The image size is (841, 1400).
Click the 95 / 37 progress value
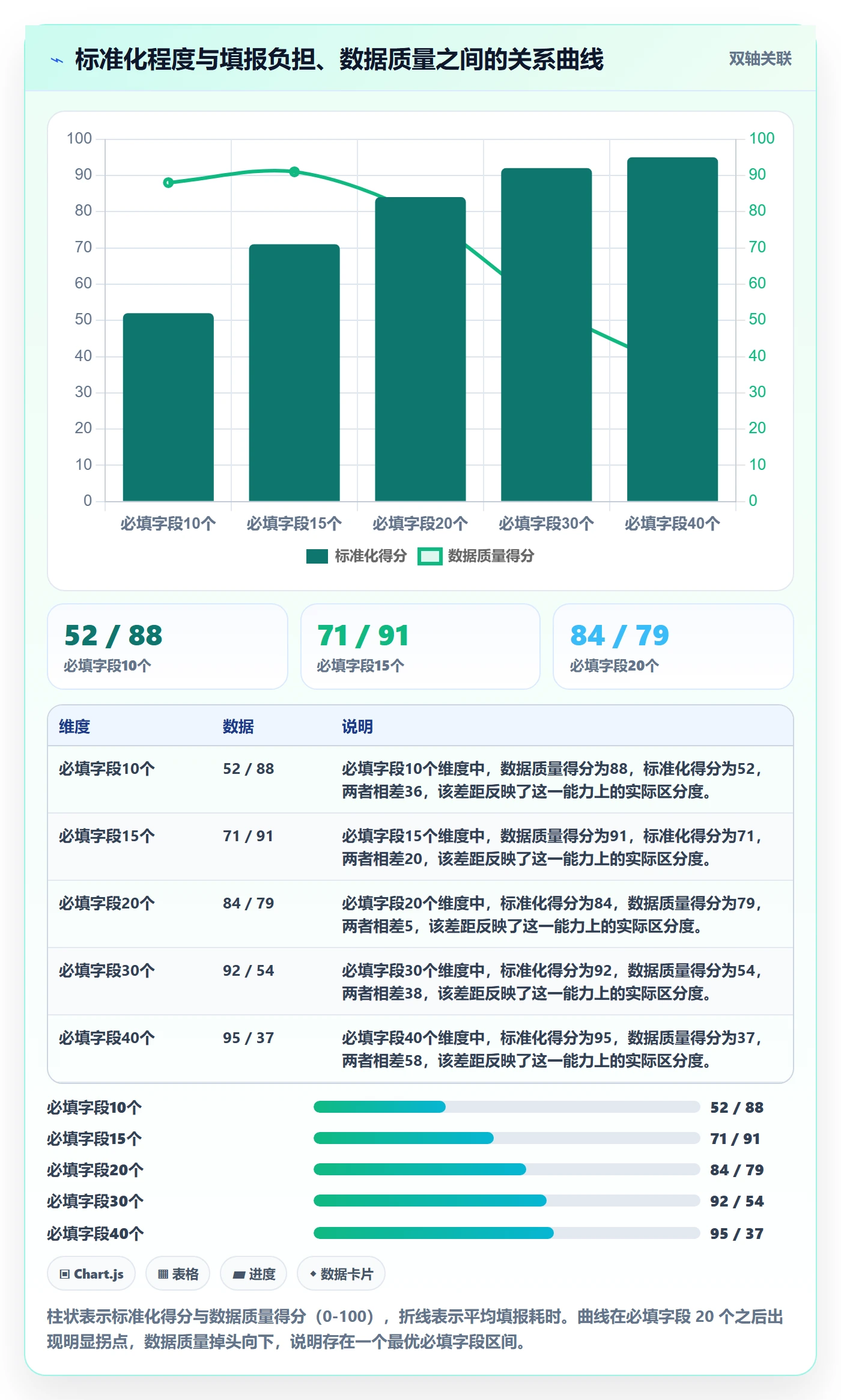click(737, 1234)
